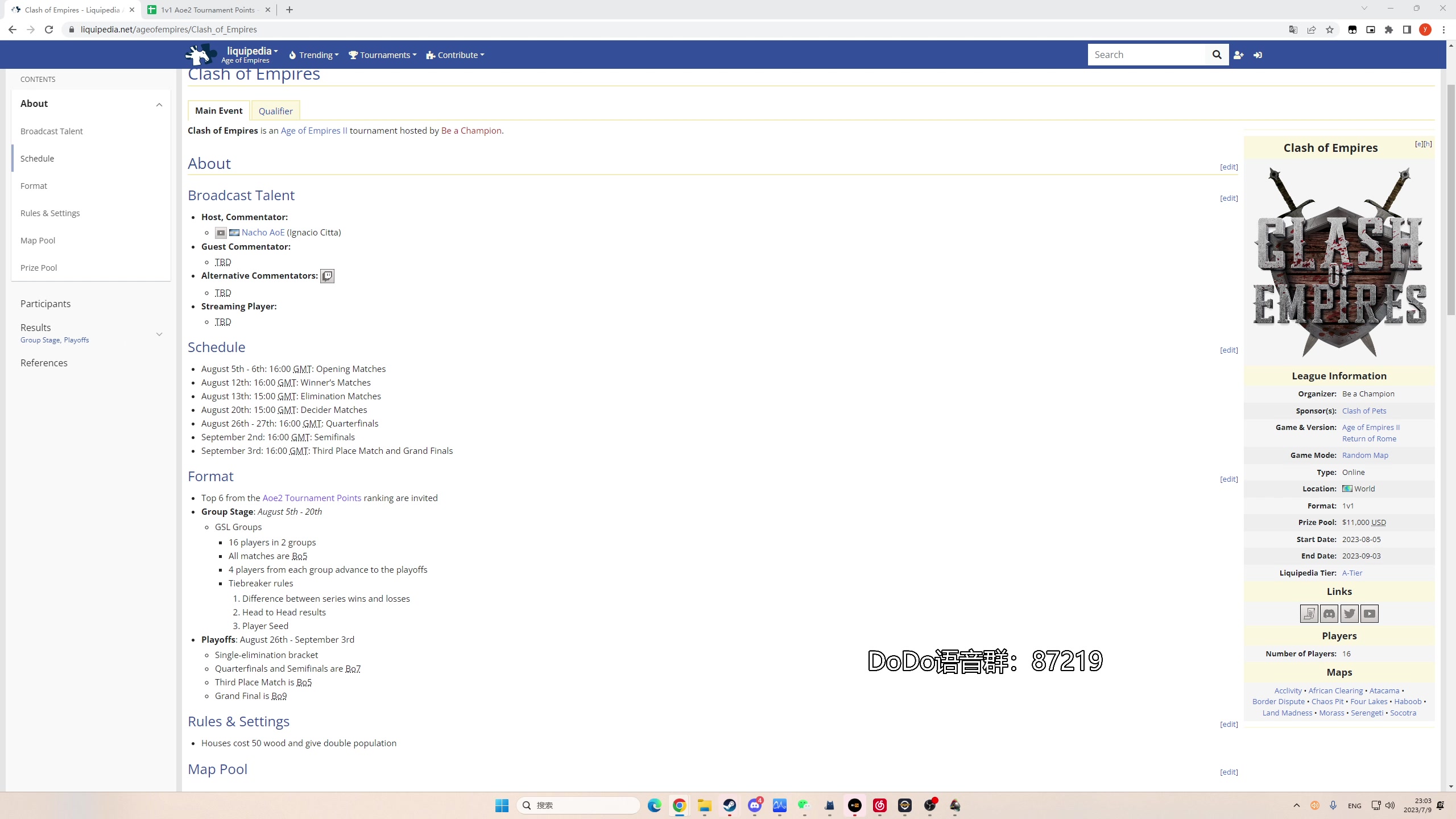Click the search magnifier button

[x=1217, y=55]
